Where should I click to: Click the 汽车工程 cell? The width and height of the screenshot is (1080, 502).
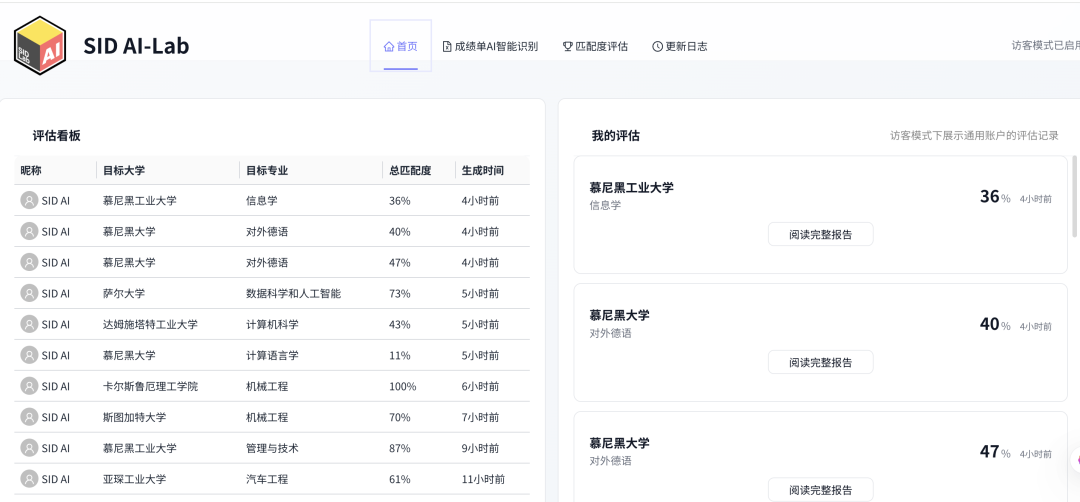(x=267, y=479)
